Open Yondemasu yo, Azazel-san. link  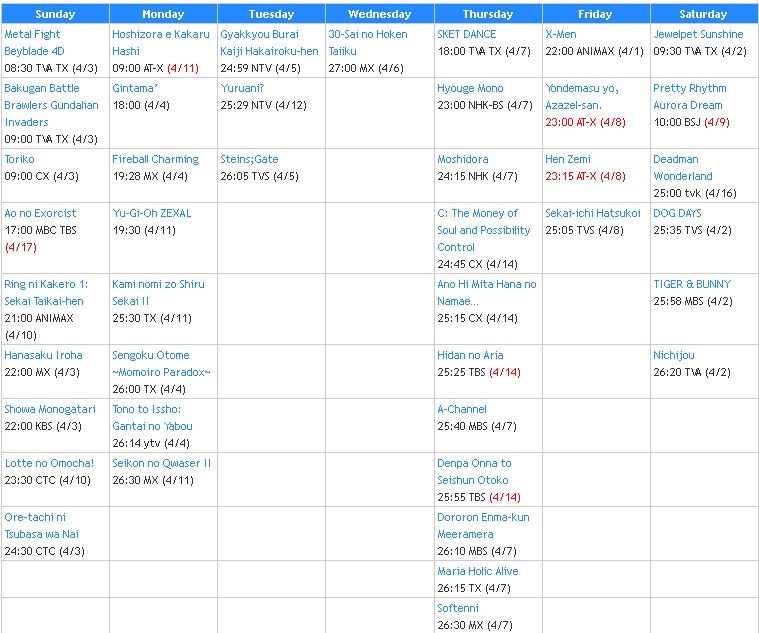click(582, 97)
